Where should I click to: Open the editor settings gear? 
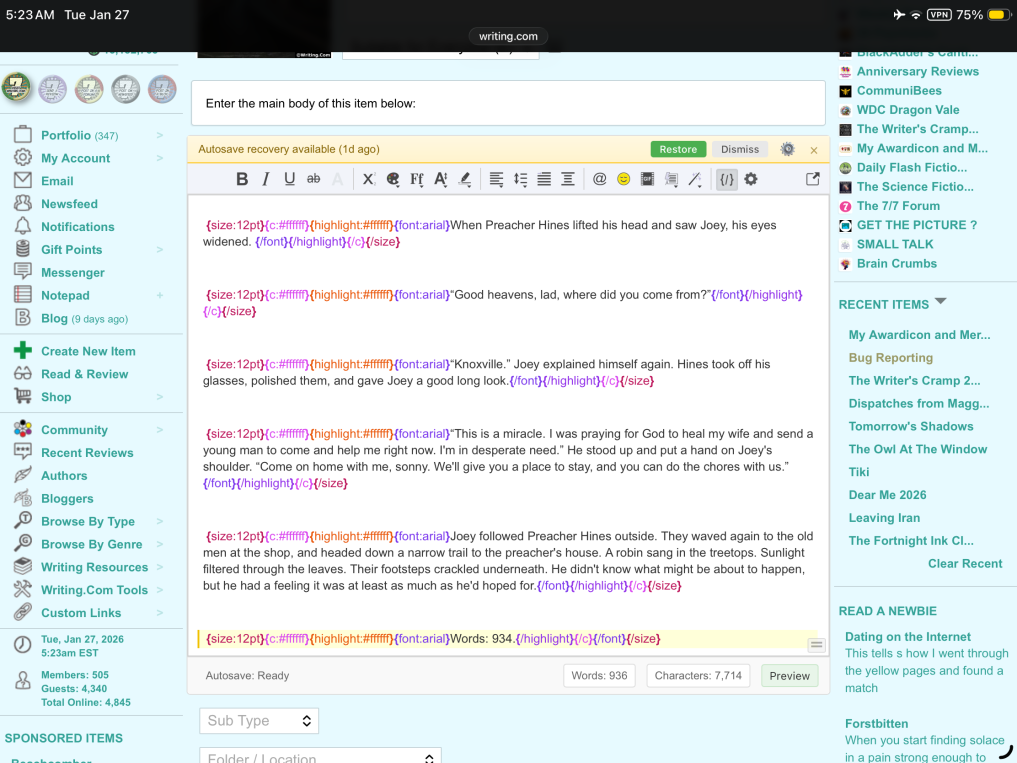tap(751, 179)
